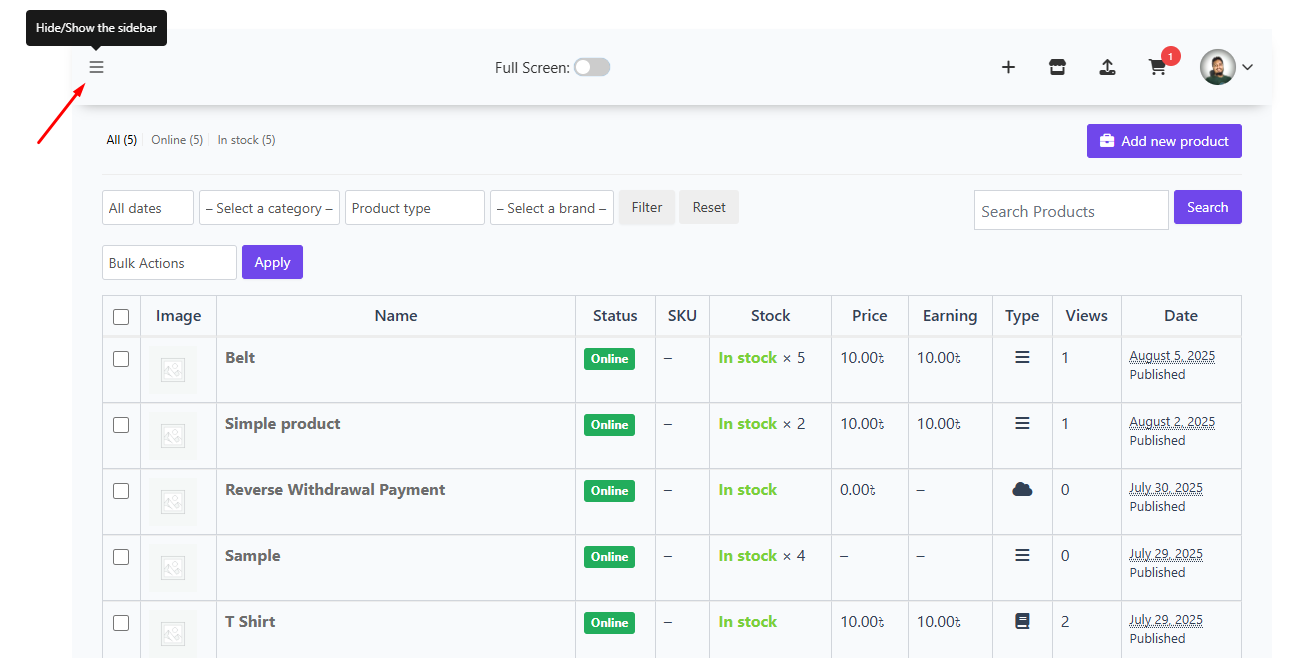Viewport: 1311px width, 658px height.
Task: Tick Reverse Withdrawal Payment row checkbox
Action: coord(121,491)
